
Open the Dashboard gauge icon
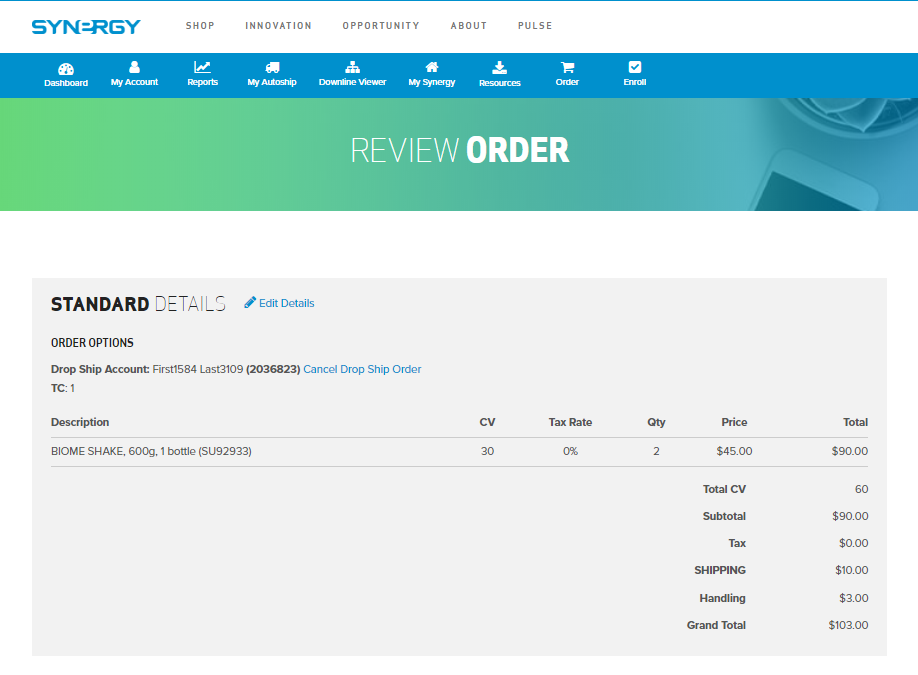(66, 69)
